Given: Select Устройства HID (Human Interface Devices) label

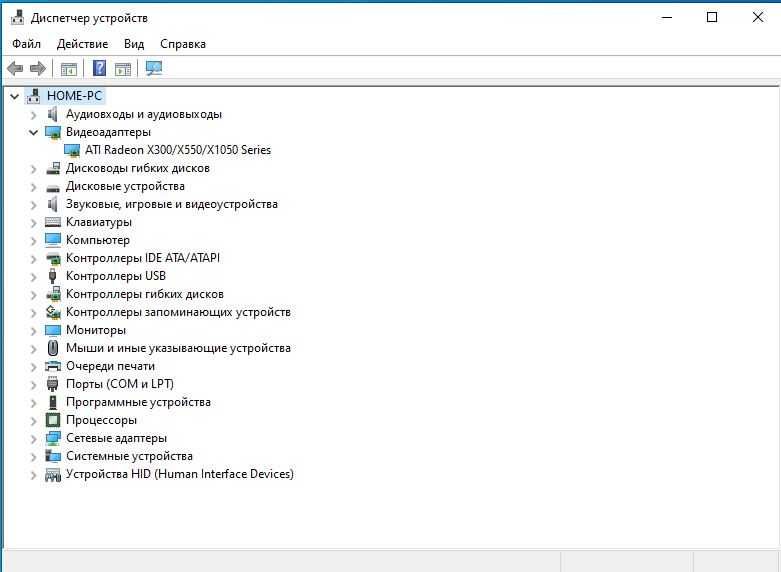Looking at the screenshot, I should [180, 474].
